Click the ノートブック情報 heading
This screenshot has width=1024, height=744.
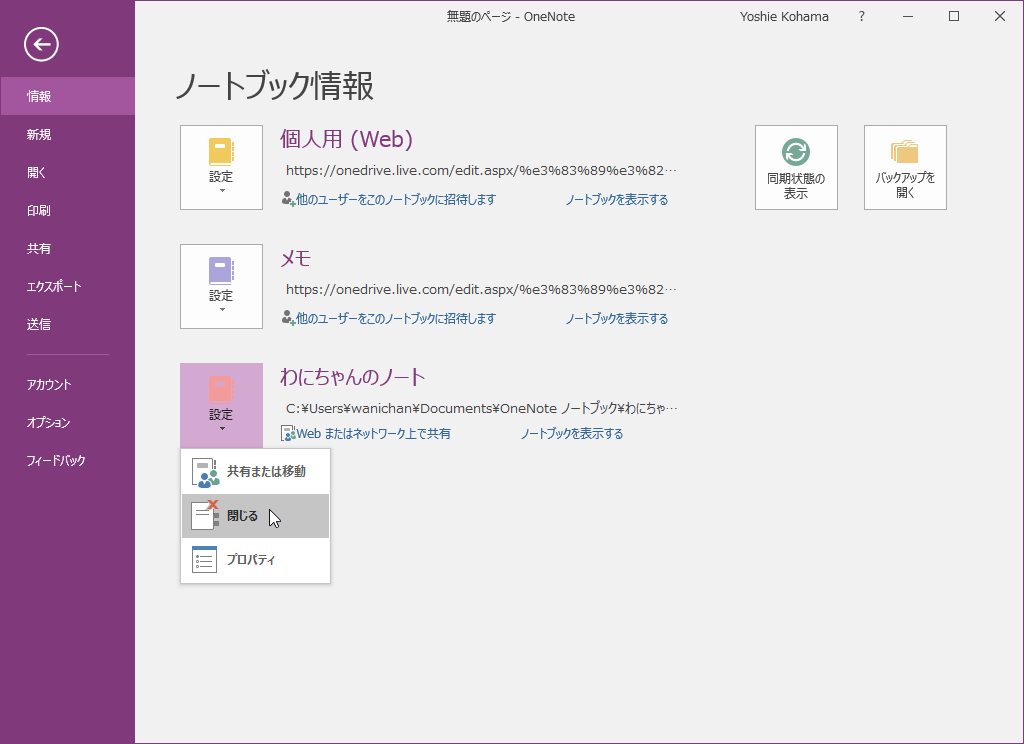pyautogui.click(x=274, y=86)
